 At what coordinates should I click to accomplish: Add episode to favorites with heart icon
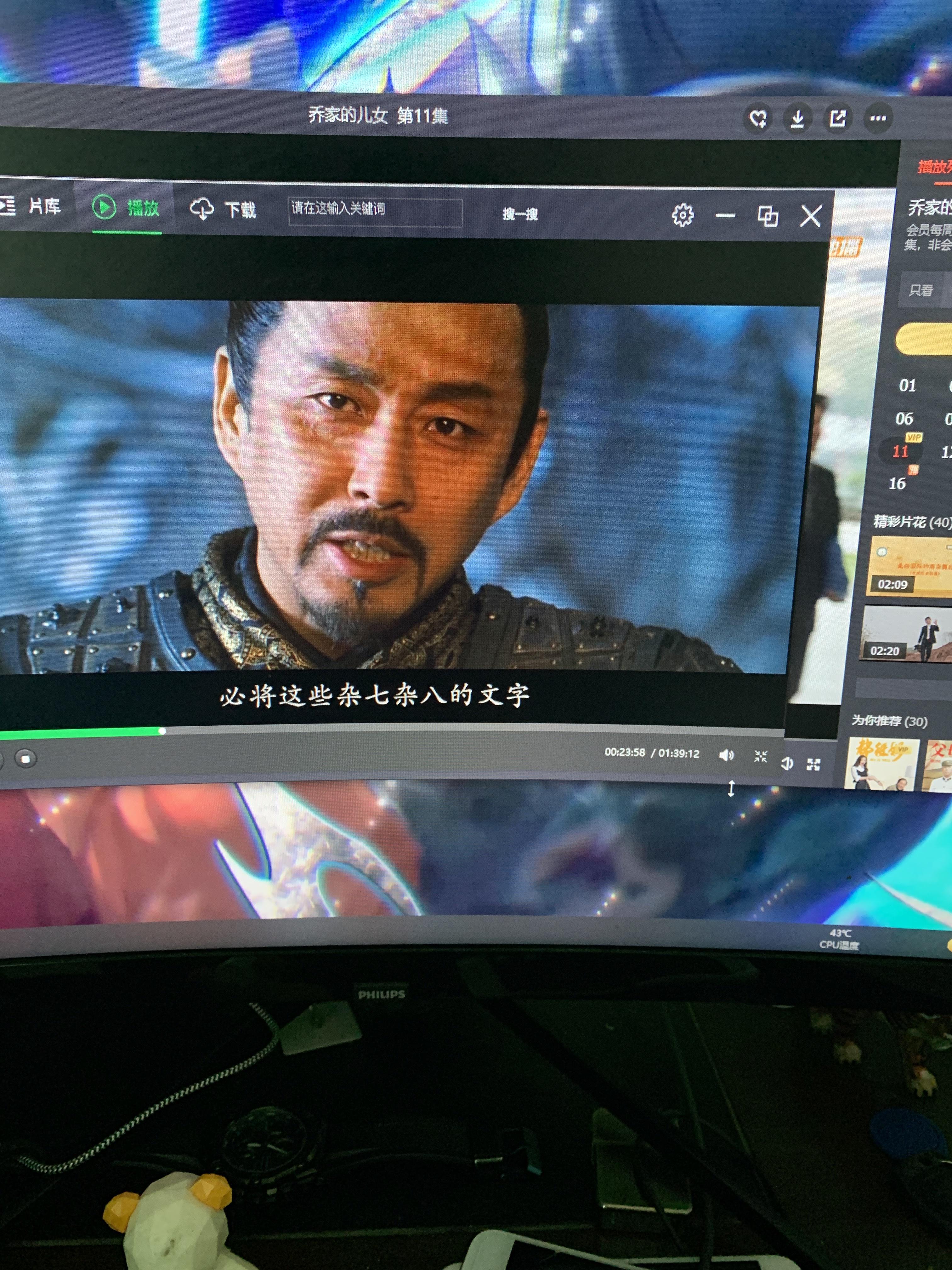coord(758,118)
